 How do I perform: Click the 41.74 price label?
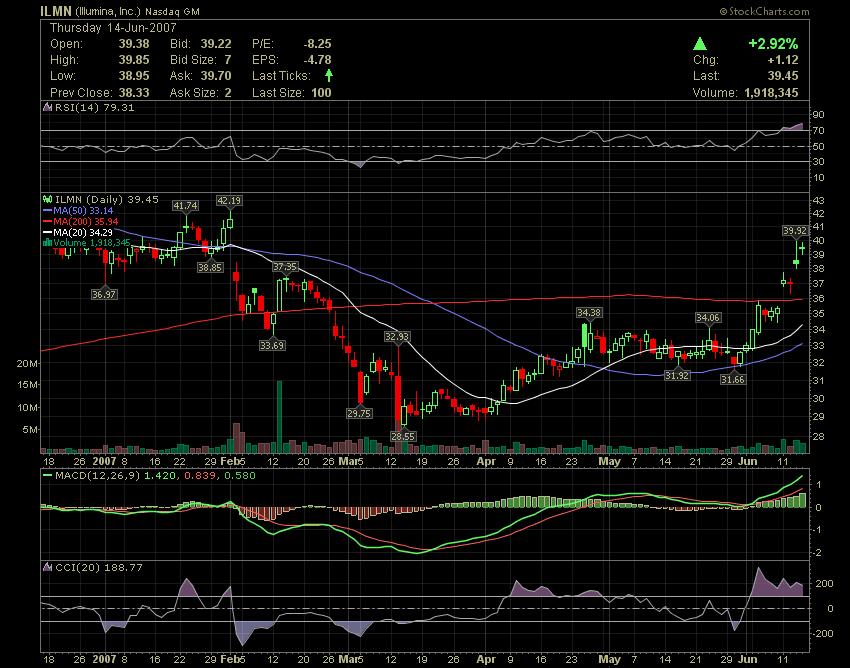185,205
